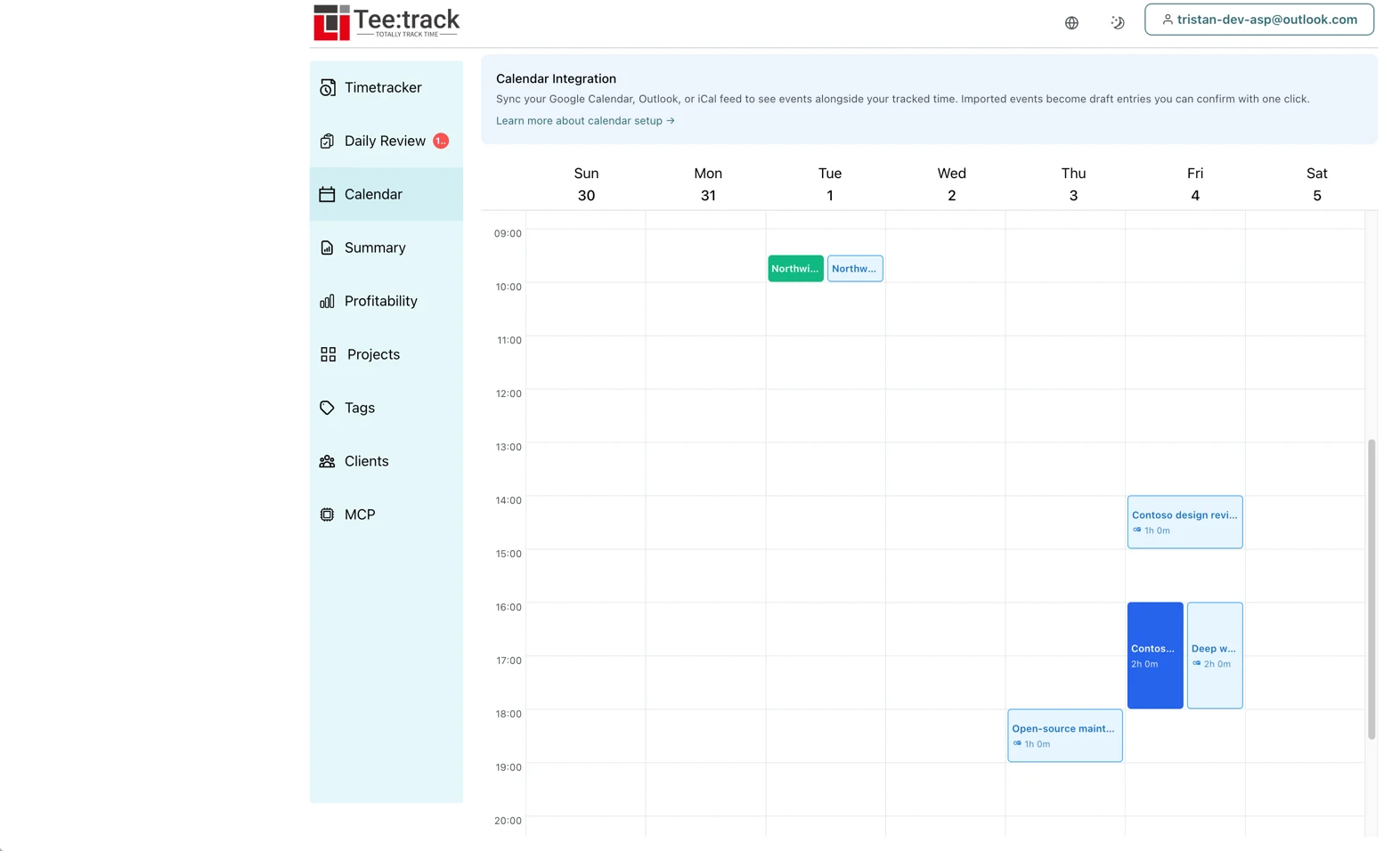
Task: Click the Daily Review clipboard icon
Action: [327, 141]
